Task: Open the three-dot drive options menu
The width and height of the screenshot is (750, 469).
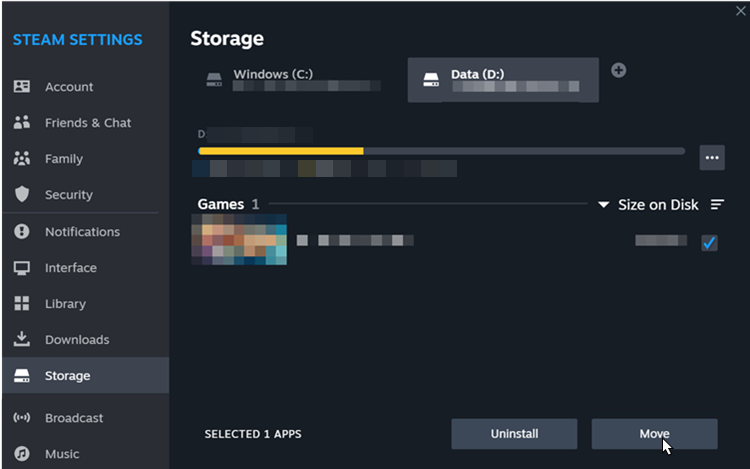Action: [712, 158]
